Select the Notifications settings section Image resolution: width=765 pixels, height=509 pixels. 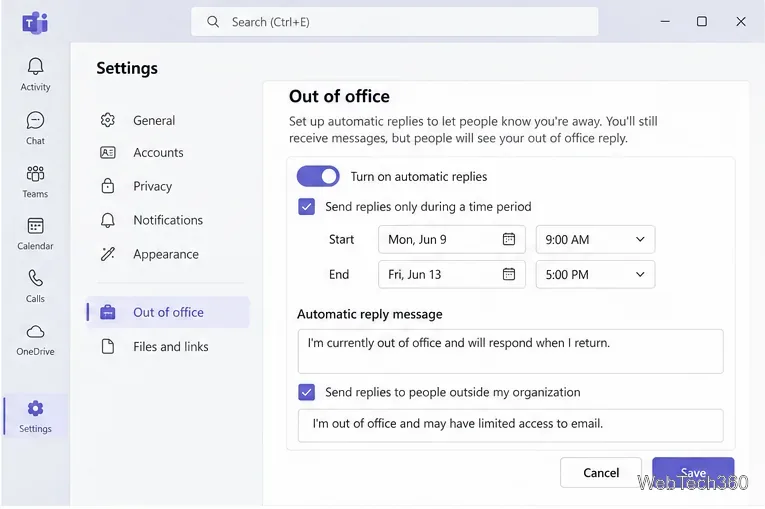pos(168,220)
